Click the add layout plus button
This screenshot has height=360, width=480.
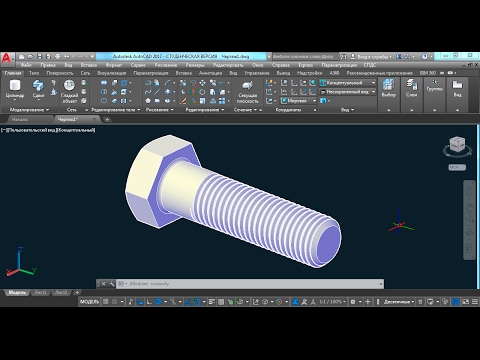[77, 292]
